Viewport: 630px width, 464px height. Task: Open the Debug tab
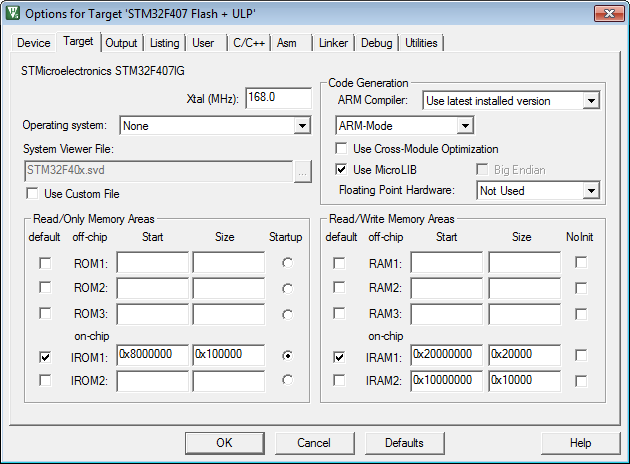pyautogui.click(x=376, y=43)
